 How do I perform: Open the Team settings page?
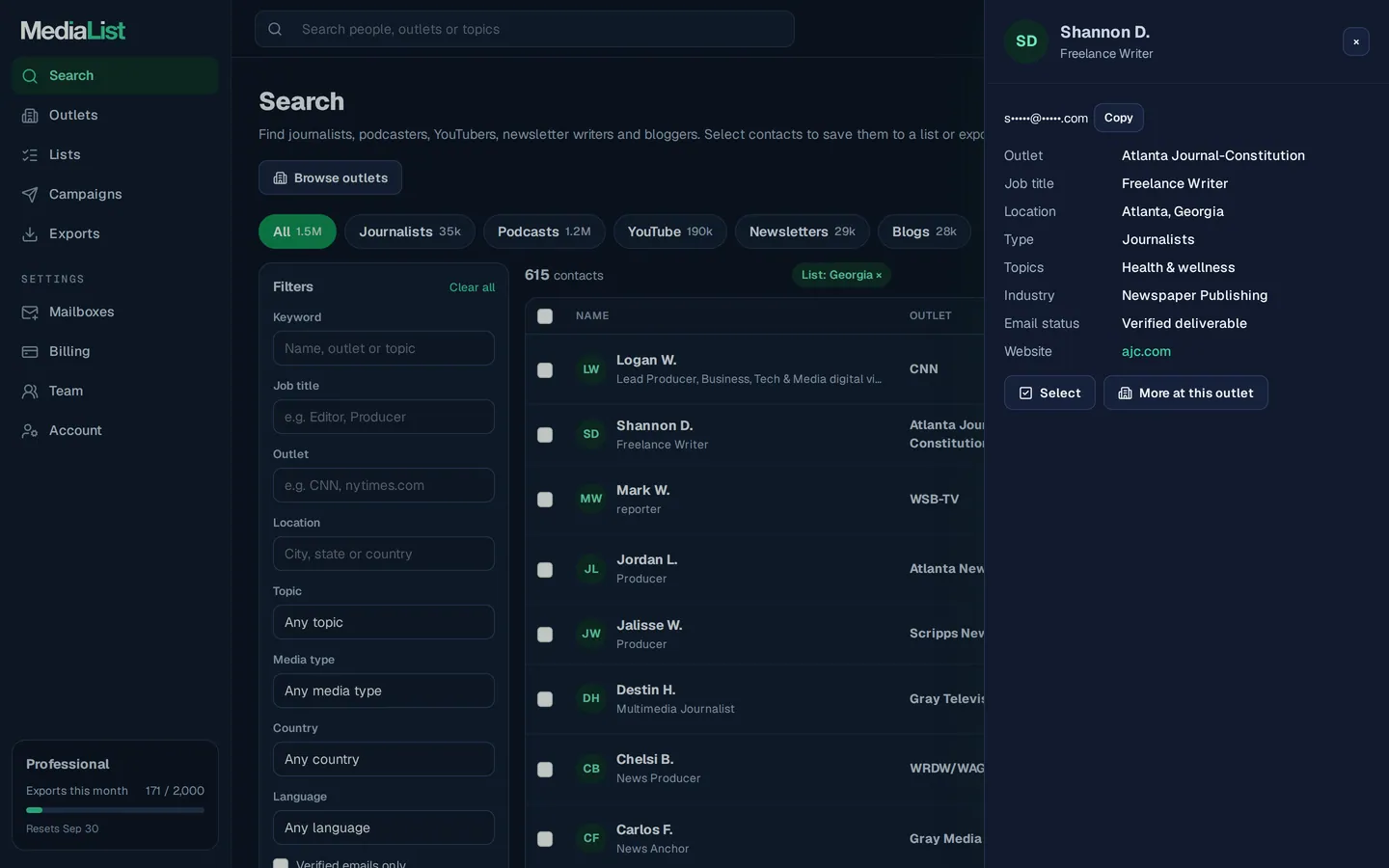115,391
